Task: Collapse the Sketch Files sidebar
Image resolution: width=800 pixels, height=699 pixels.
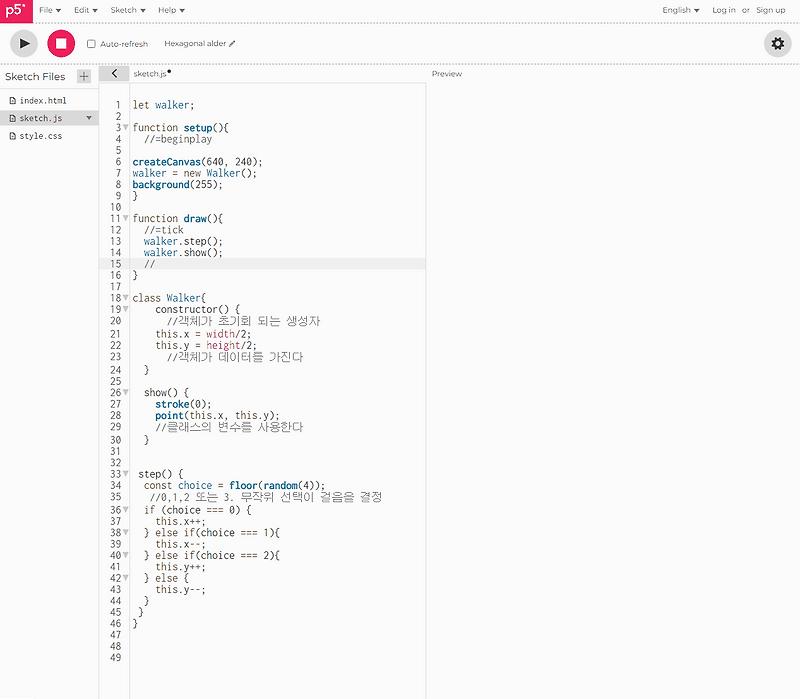Action: click(x=113, y=73)
